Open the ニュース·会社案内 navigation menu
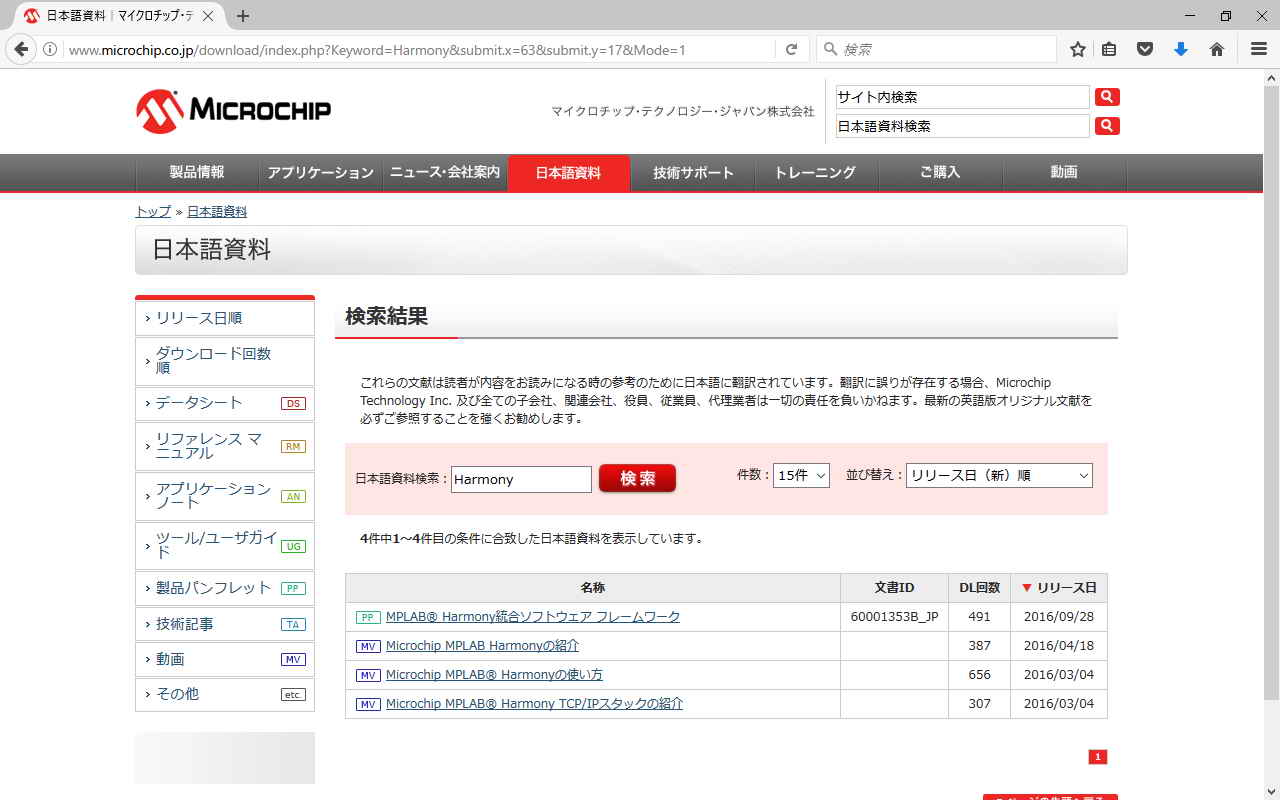The width and height of the screenshot is (1280, 800). coord(445,172)
